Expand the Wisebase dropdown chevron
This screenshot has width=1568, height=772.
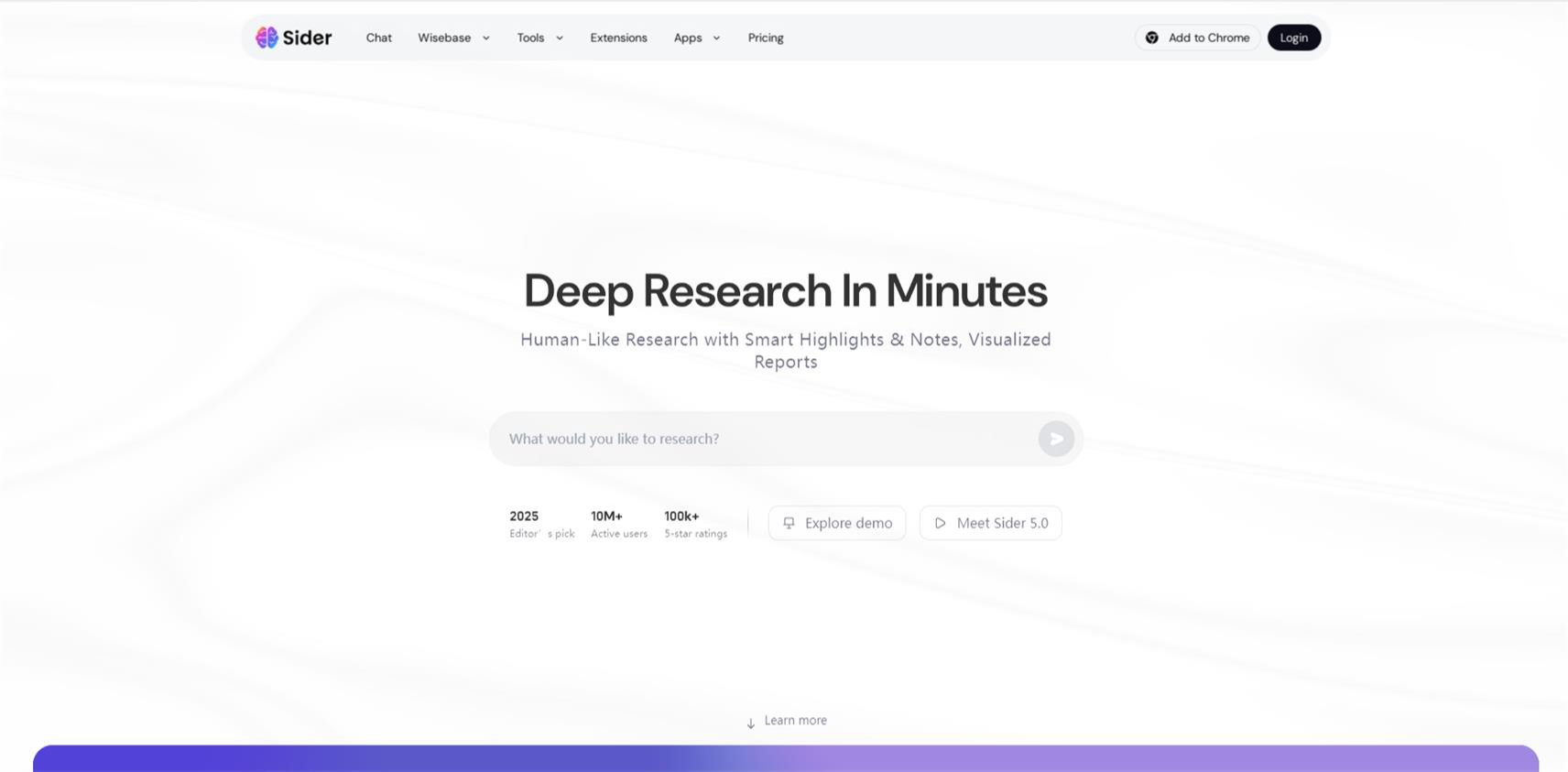click(486, 38)
